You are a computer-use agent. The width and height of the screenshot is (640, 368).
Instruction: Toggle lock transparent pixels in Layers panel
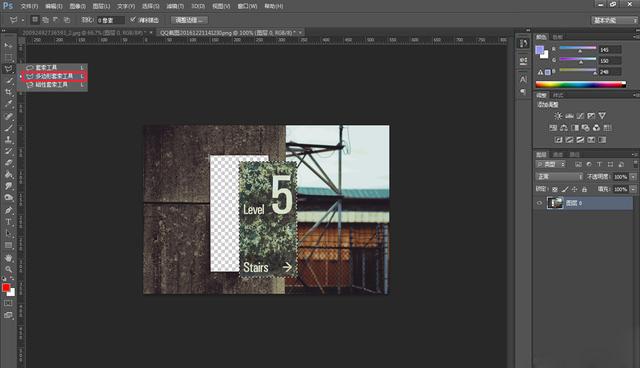point(555,189)
